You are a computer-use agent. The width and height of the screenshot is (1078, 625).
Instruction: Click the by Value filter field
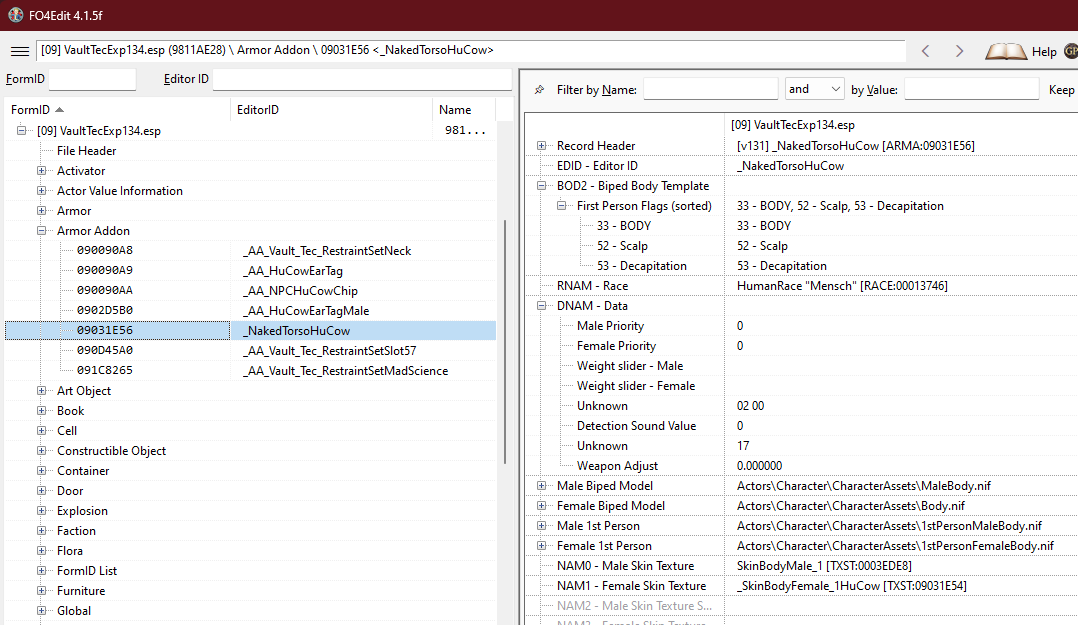(x=971, y=89)
